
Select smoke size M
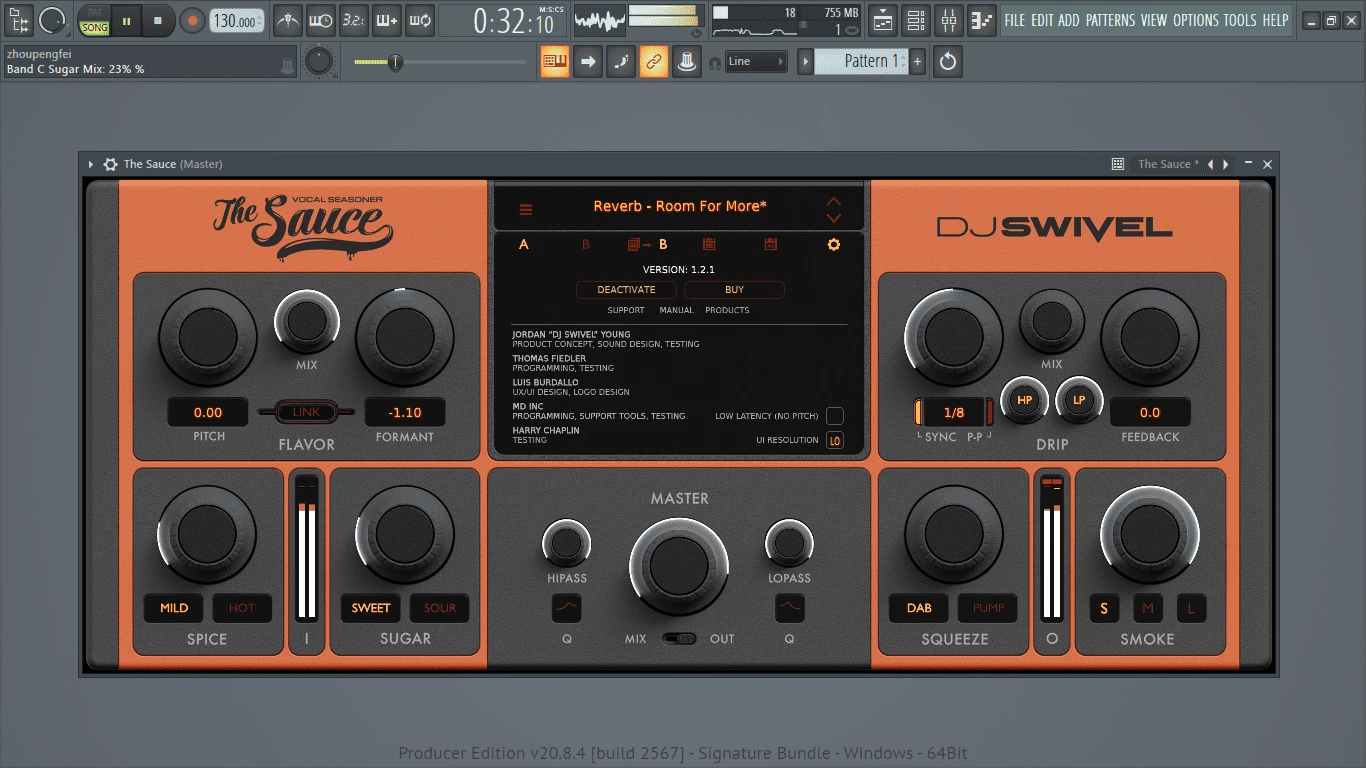[x=1148, y=608]
